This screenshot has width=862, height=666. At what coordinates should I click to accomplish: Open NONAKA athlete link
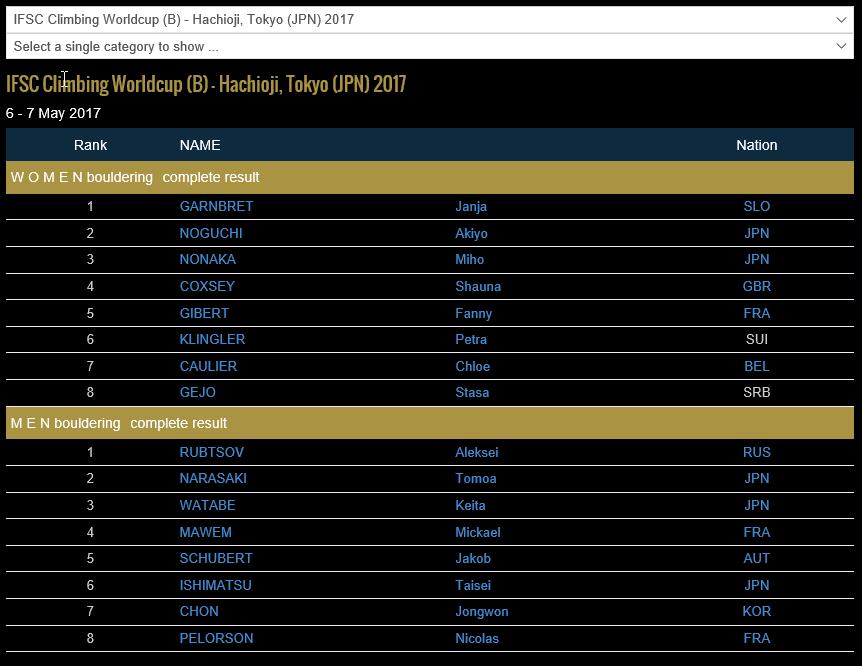[x=207, y=259]
